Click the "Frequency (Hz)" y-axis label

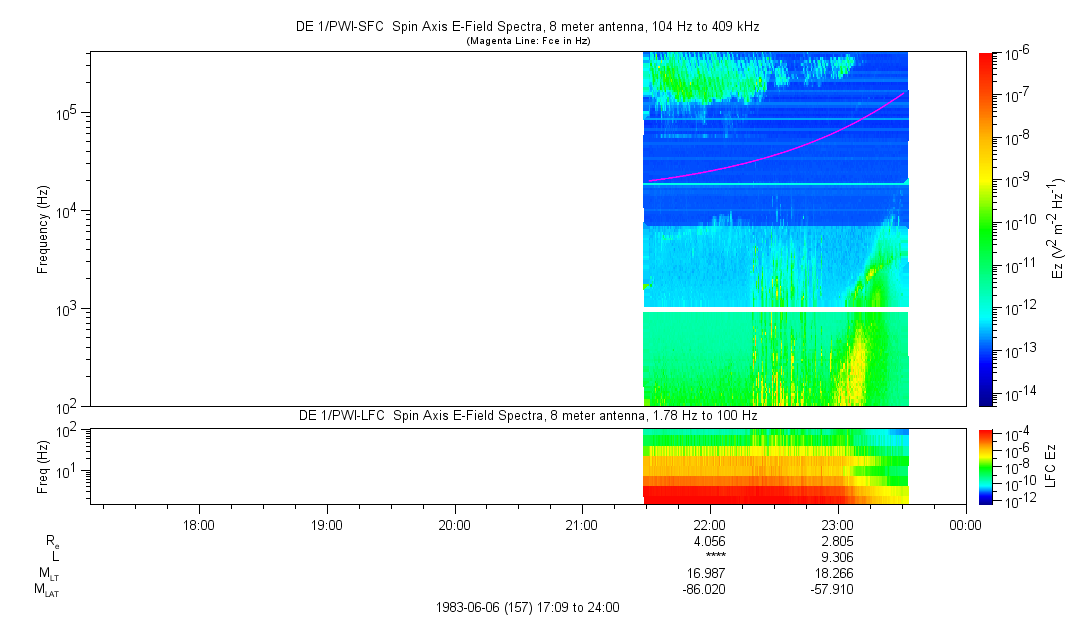point(43,229)
